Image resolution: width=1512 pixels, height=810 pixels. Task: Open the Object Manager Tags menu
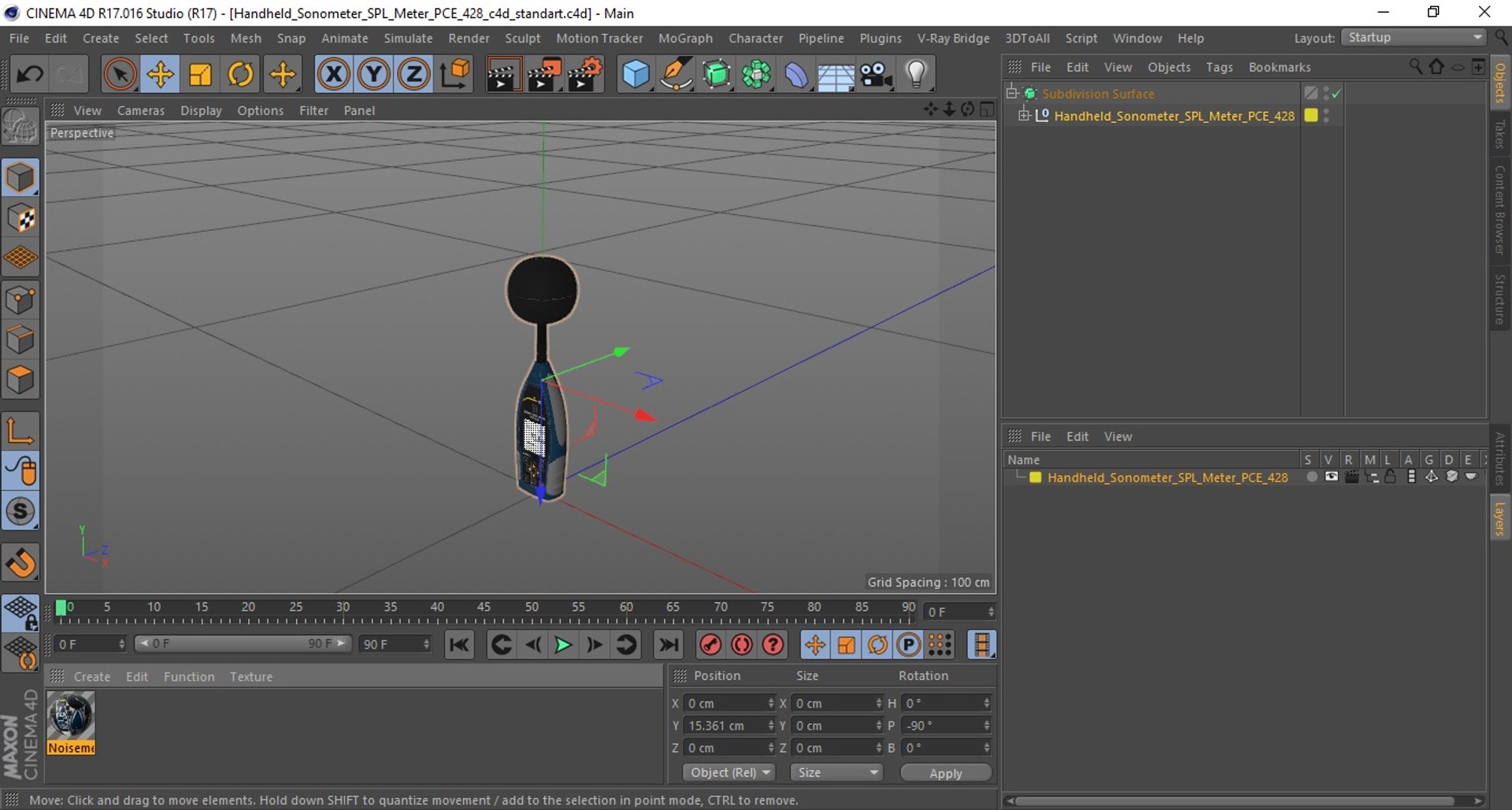click(1219, 67)
